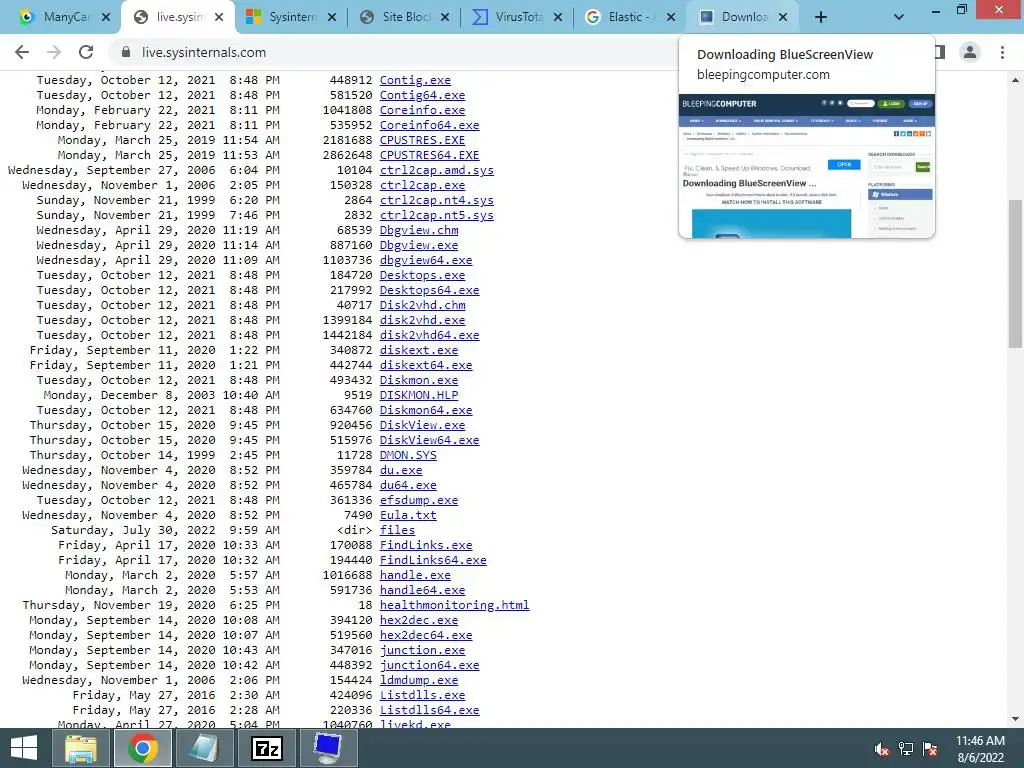This screenshot has width=1024, height=768.
Task: Go back to the previous page
Action: 22,52
